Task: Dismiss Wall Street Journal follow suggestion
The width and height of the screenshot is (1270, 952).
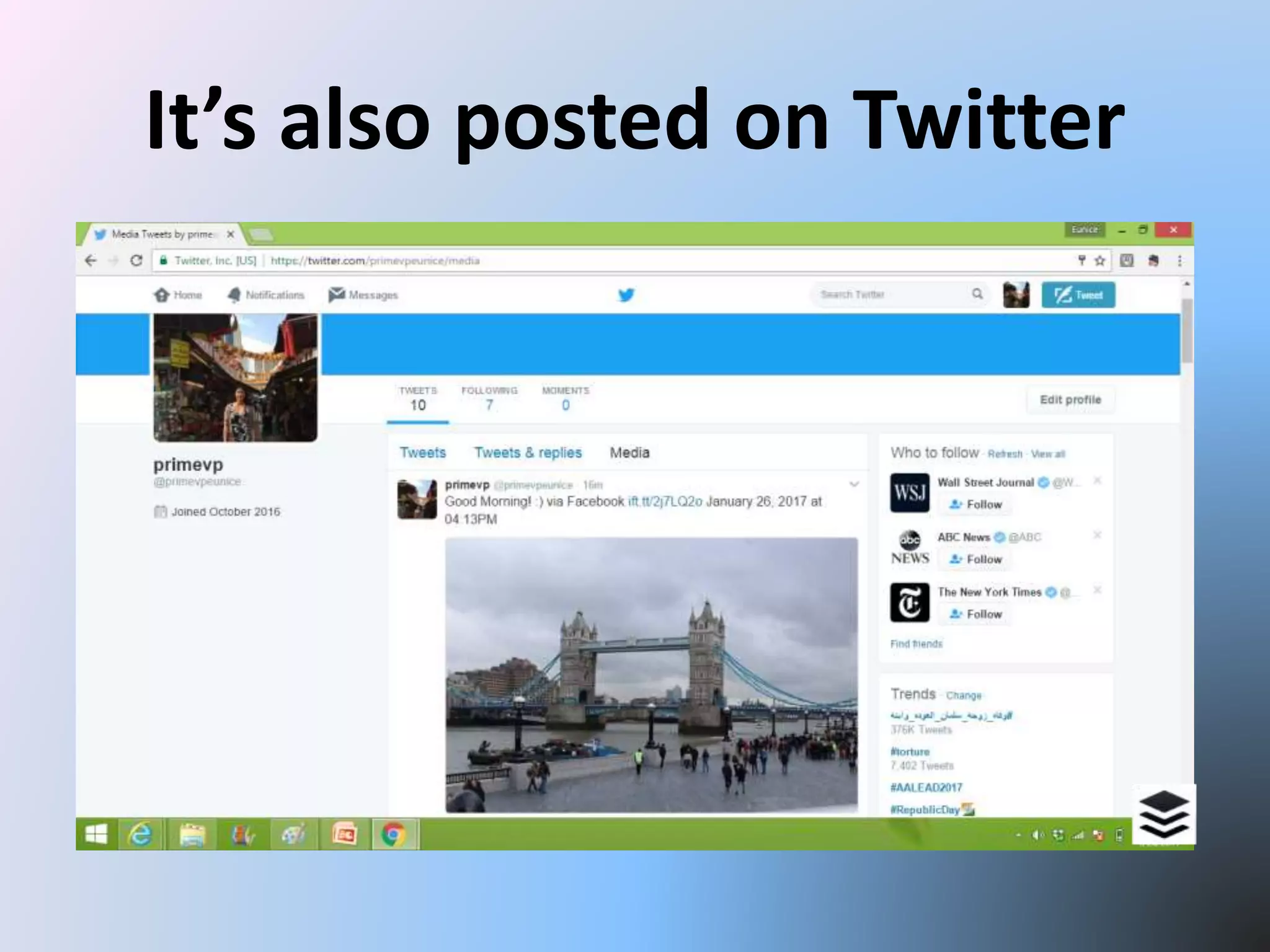Action: click(1097, 480)
